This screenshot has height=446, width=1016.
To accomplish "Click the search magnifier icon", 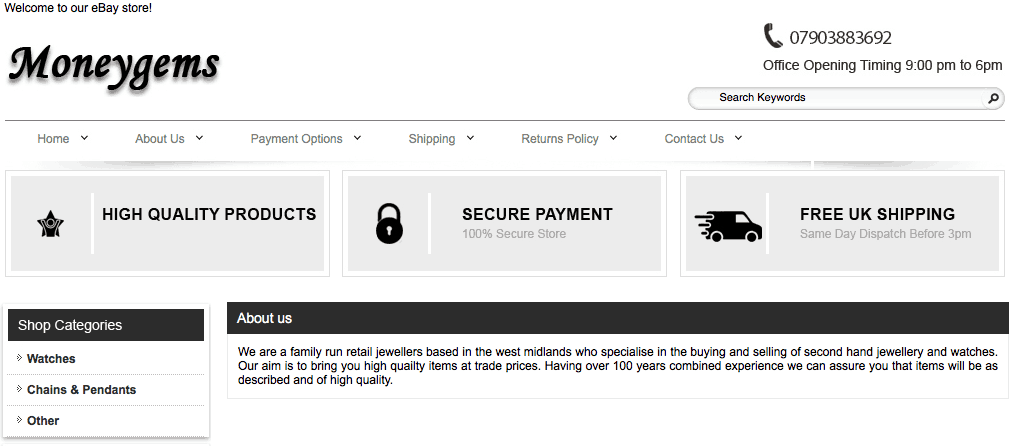I will (x=993, y=98).
